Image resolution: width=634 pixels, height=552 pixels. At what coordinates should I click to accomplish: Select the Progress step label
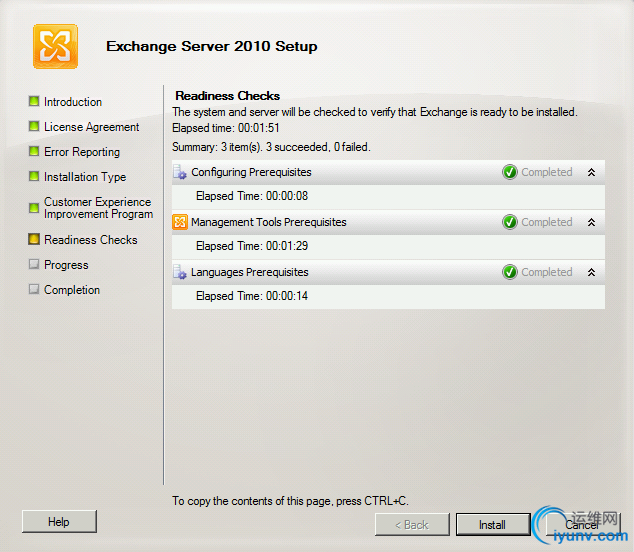[x=66, y=265]
